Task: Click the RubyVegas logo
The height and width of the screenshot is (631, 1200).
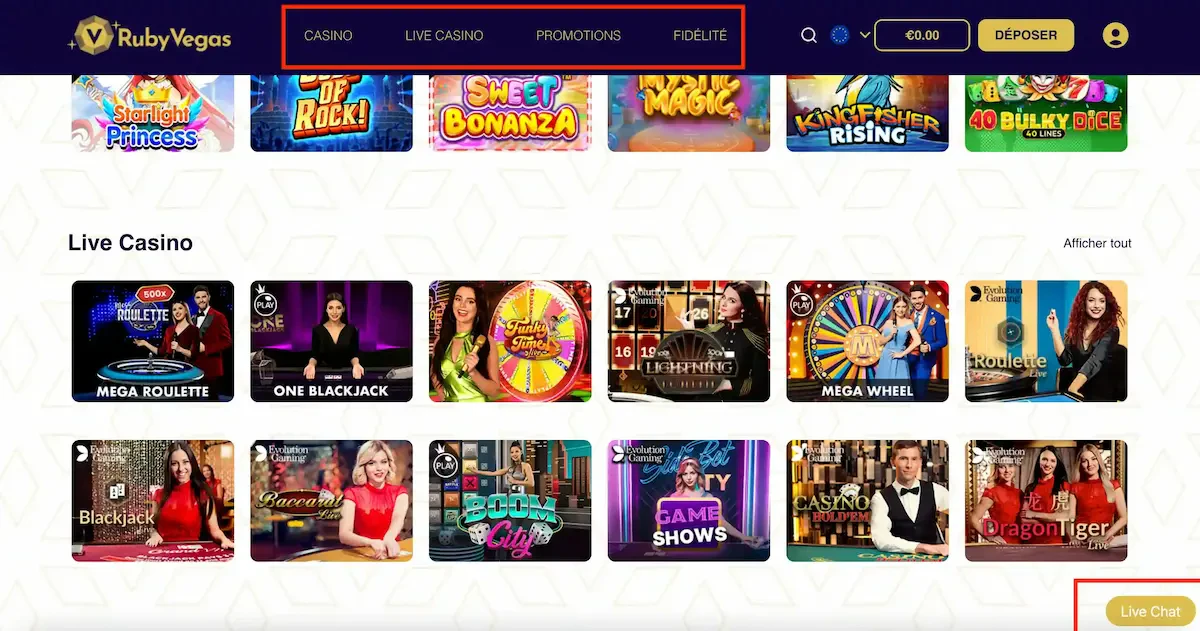Action: pyautogui.click(x=150, y=36)
